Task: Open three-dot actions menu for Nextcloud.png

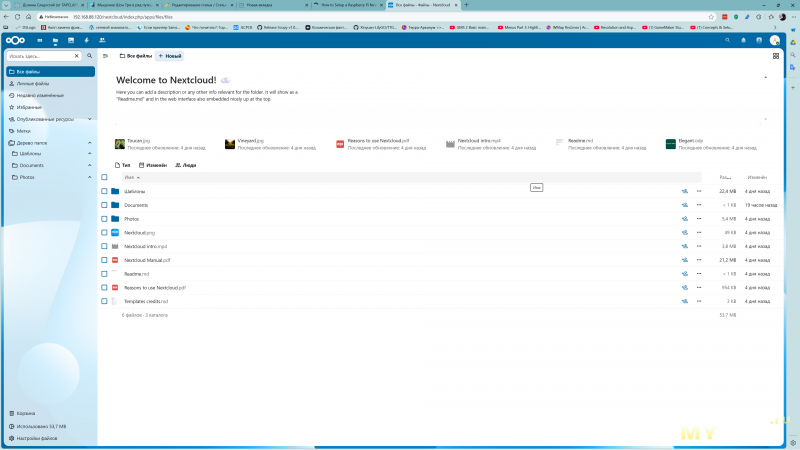Action: tap(699, 232)
